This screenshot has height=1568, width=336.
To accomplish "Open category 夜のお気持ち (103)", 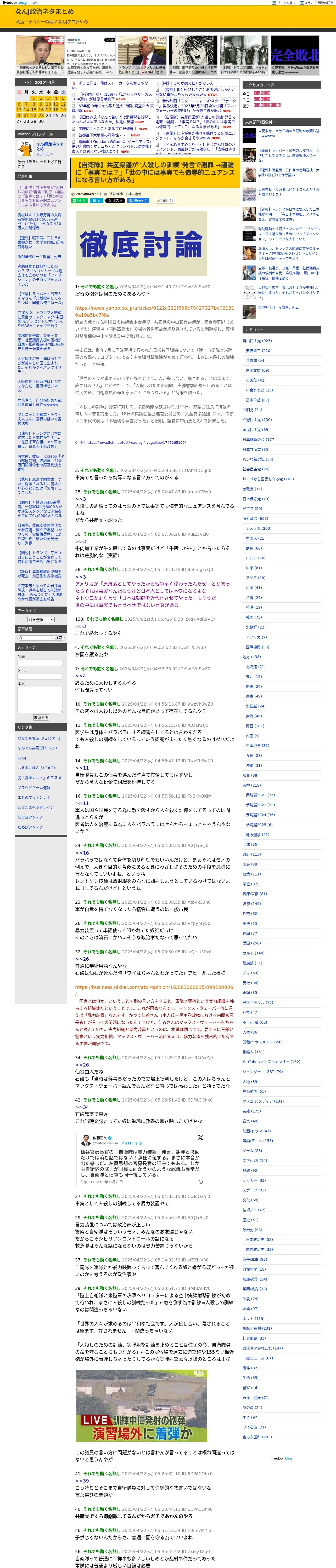I will [257, 1437].
